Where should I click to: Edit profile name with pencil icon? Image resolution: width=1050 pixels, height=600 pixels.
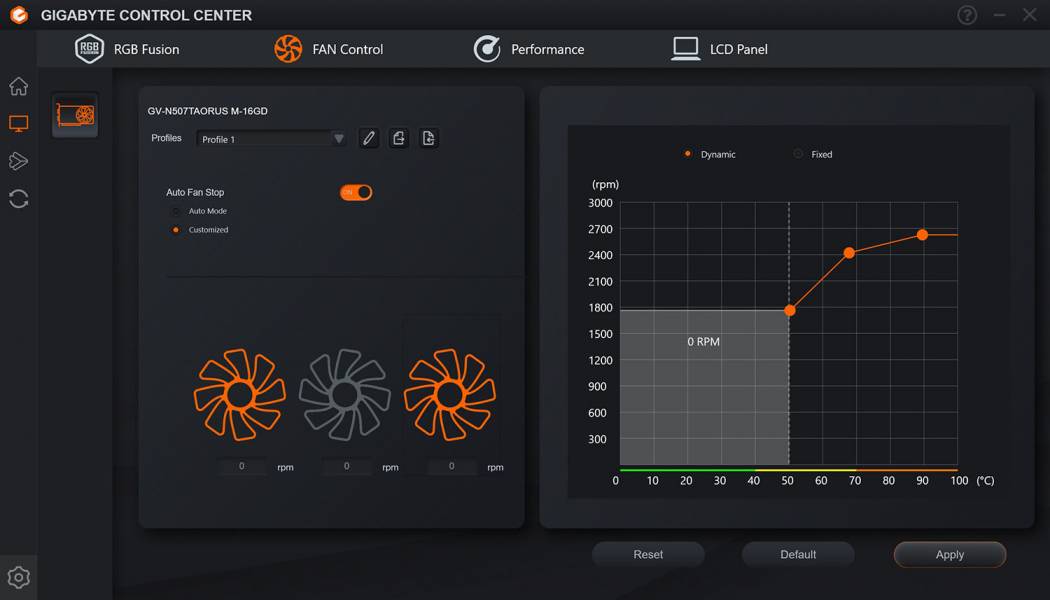[368, 139]
